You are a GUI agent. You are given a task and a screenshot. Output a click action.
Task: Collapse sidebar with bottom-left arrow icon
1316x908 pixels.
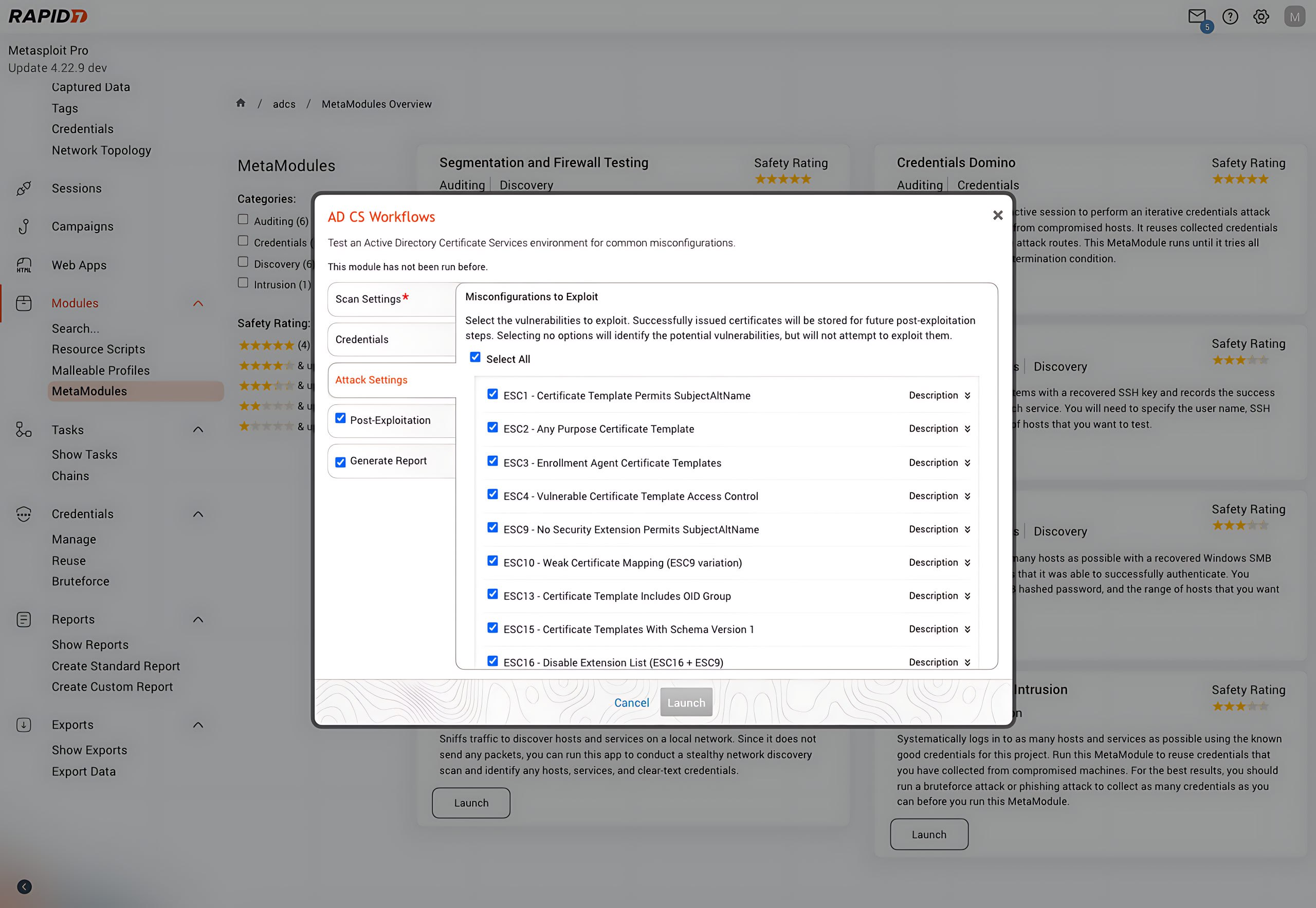[25, 886]
